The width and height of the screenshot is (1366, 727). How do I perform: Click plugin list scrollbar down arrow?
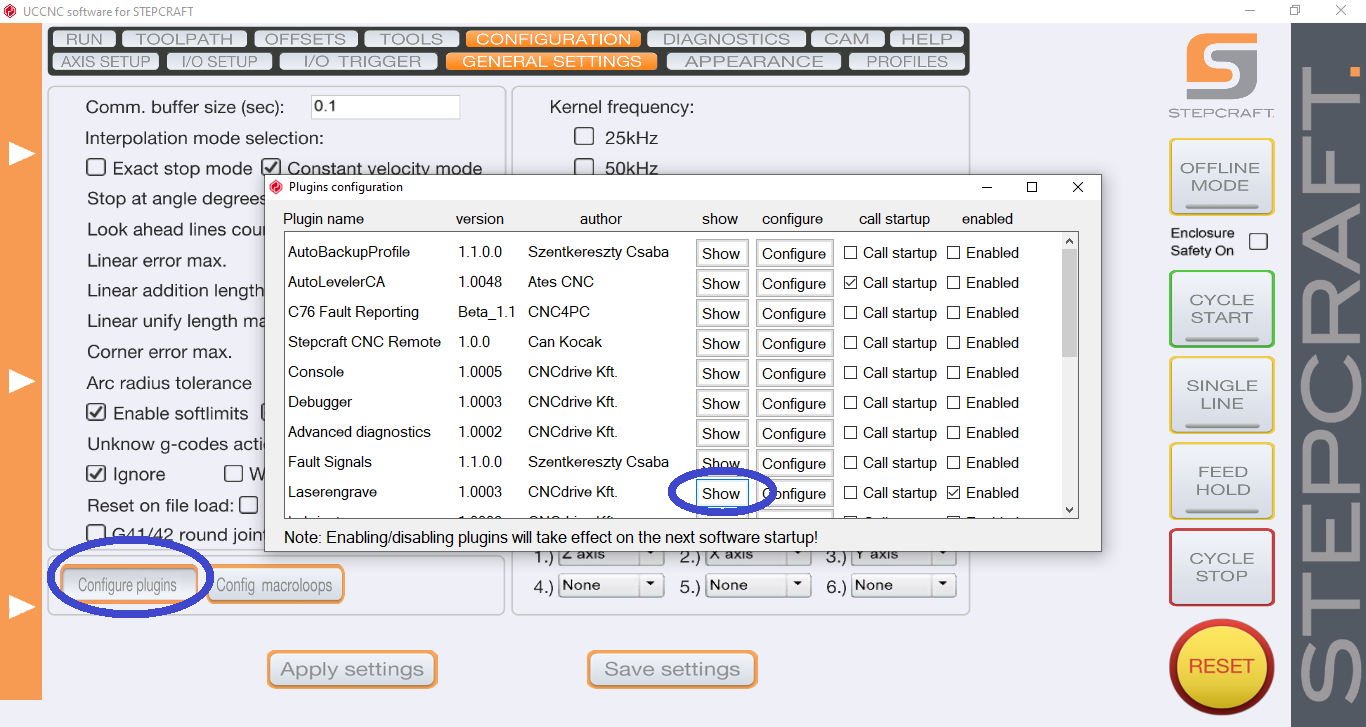(x=1070, y=509)
